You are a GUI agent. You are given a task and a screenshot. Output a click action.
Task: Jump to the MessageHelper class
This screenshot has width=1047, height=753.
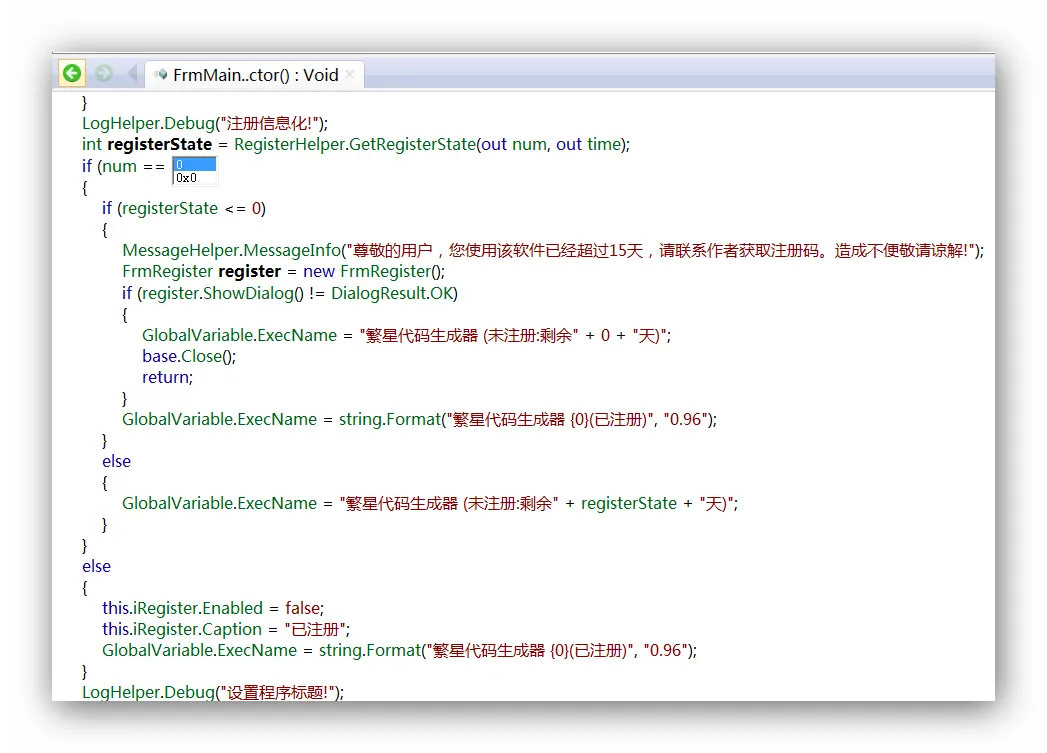click(181, 250)
